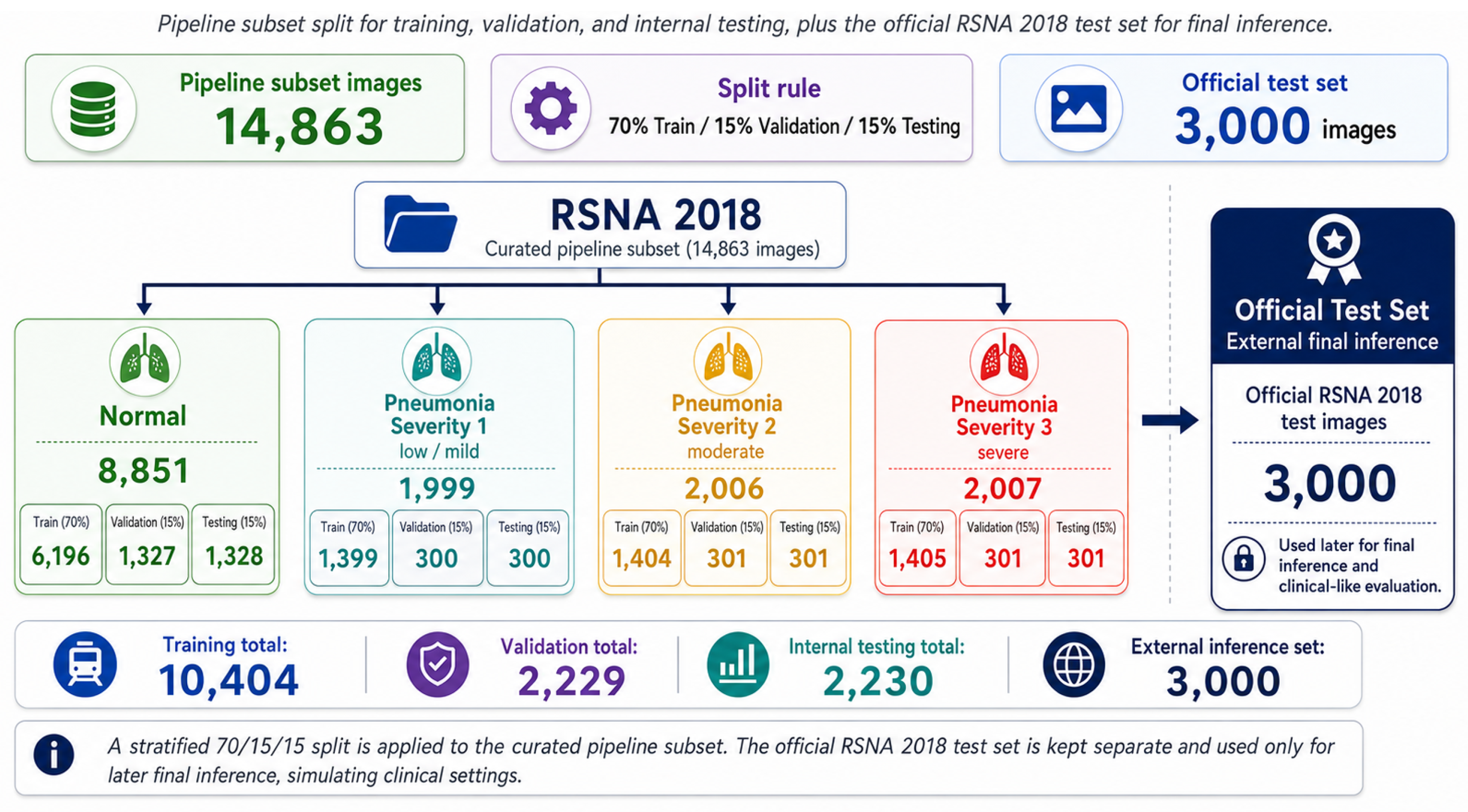Click the green database stack icon
The width and height of the screenshot is (1468, 812).
click(94, 108)
